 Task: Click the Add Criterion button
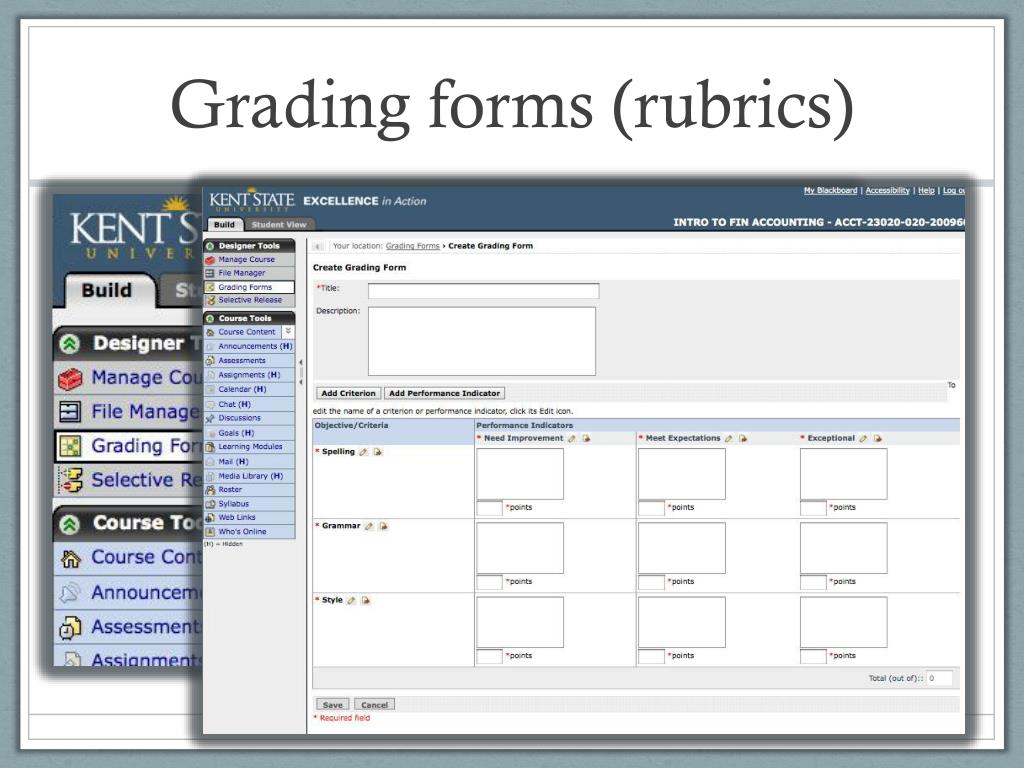coord(349,393)
